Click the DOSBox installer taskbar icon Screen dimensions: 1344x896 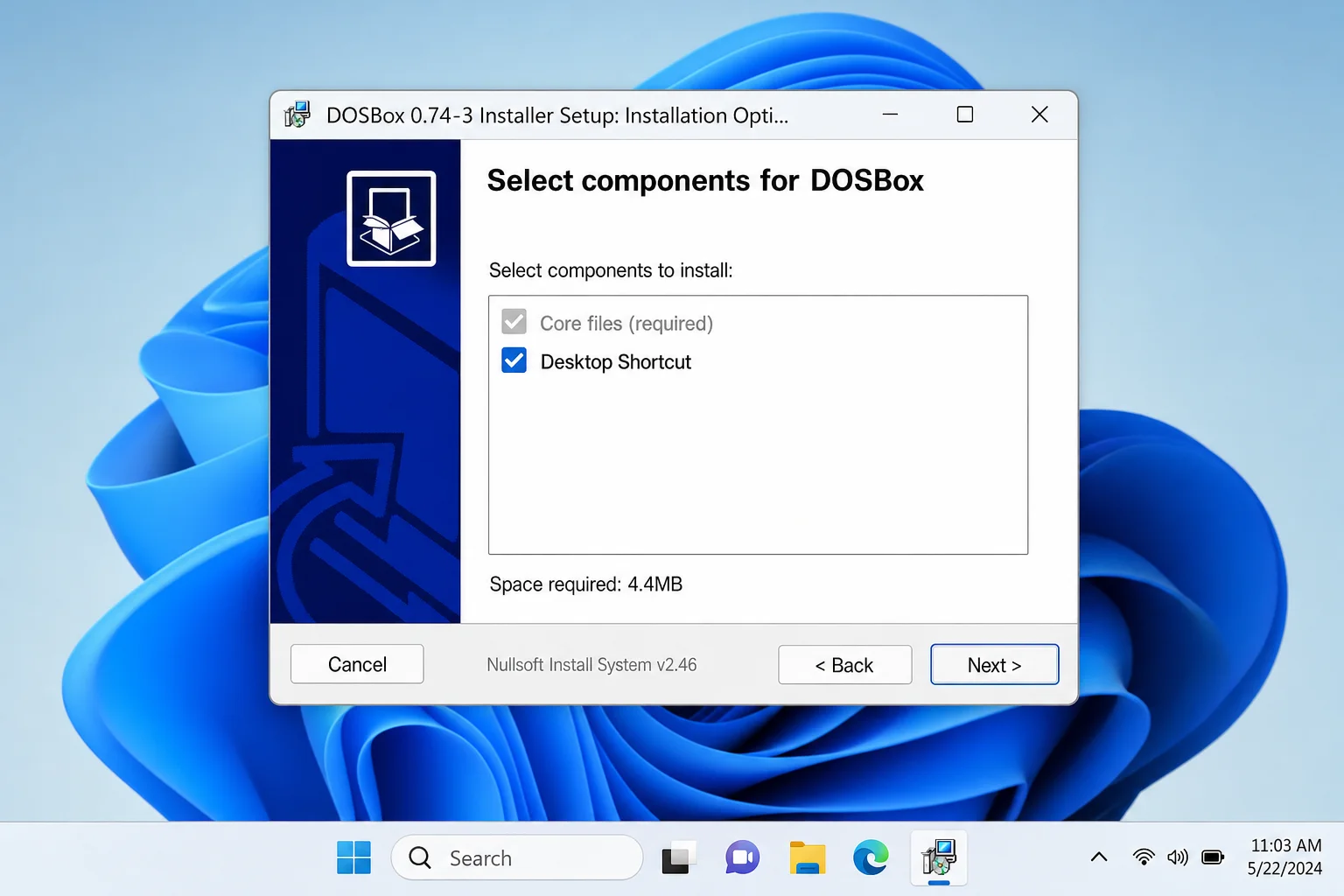939,857
